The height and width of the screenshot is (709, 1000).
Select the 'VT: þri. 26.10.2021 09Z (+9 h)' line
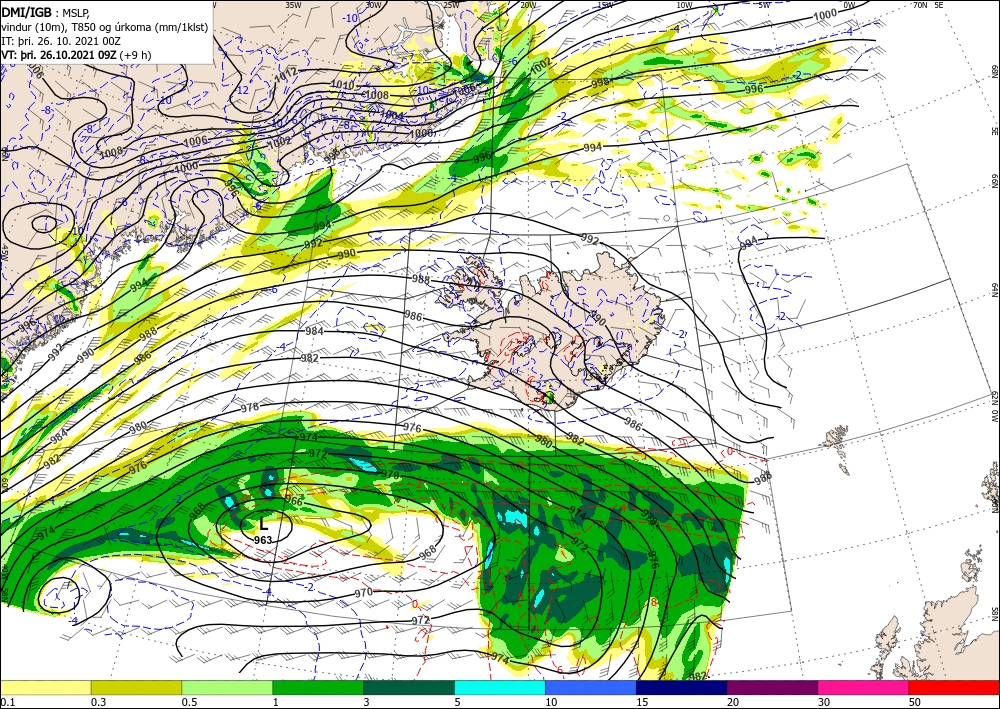point(77,55)
